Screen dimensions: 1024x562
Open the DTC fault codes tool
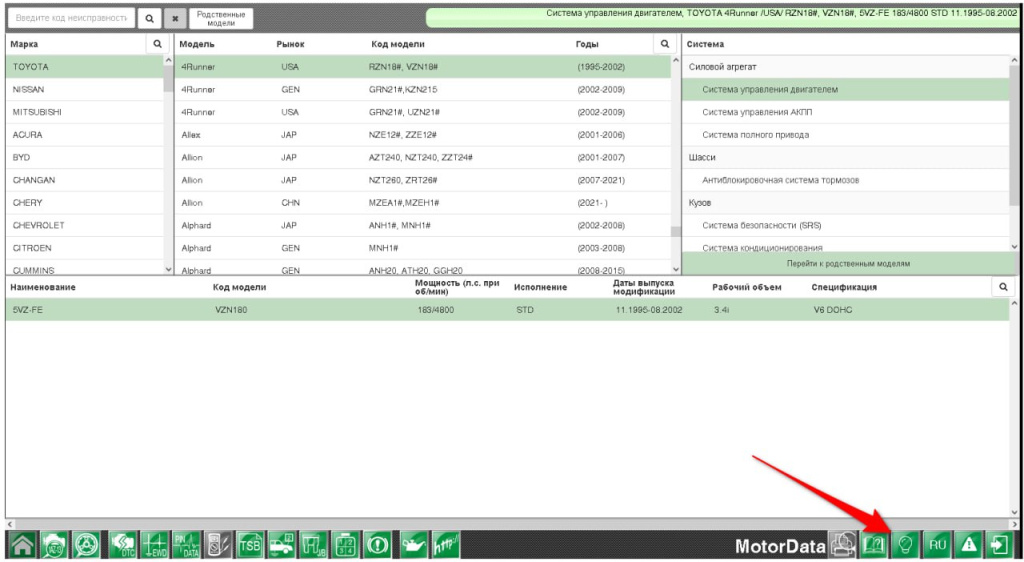123,546
